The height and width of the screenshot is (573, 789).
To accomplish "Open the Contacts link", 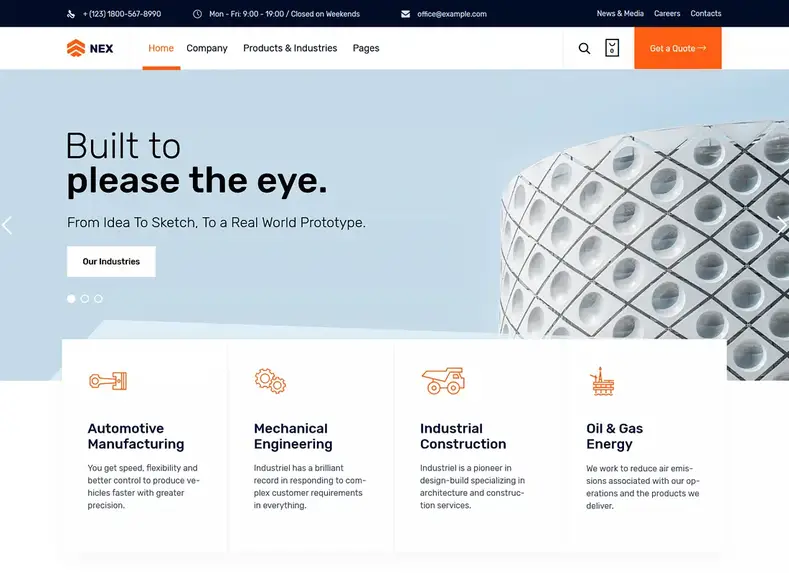I will [x=705, y=14].
